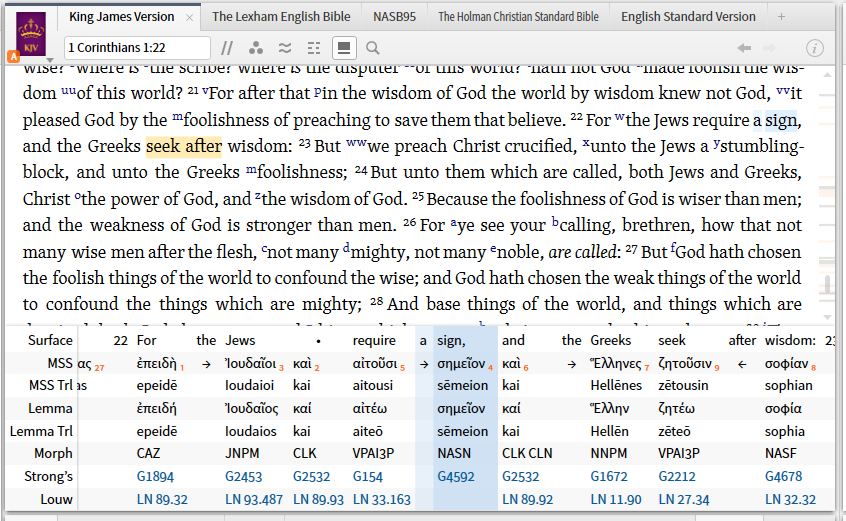Open Louw-Nida LN 33.163 link
The image size is (846, 521).
tap(381, 499)
